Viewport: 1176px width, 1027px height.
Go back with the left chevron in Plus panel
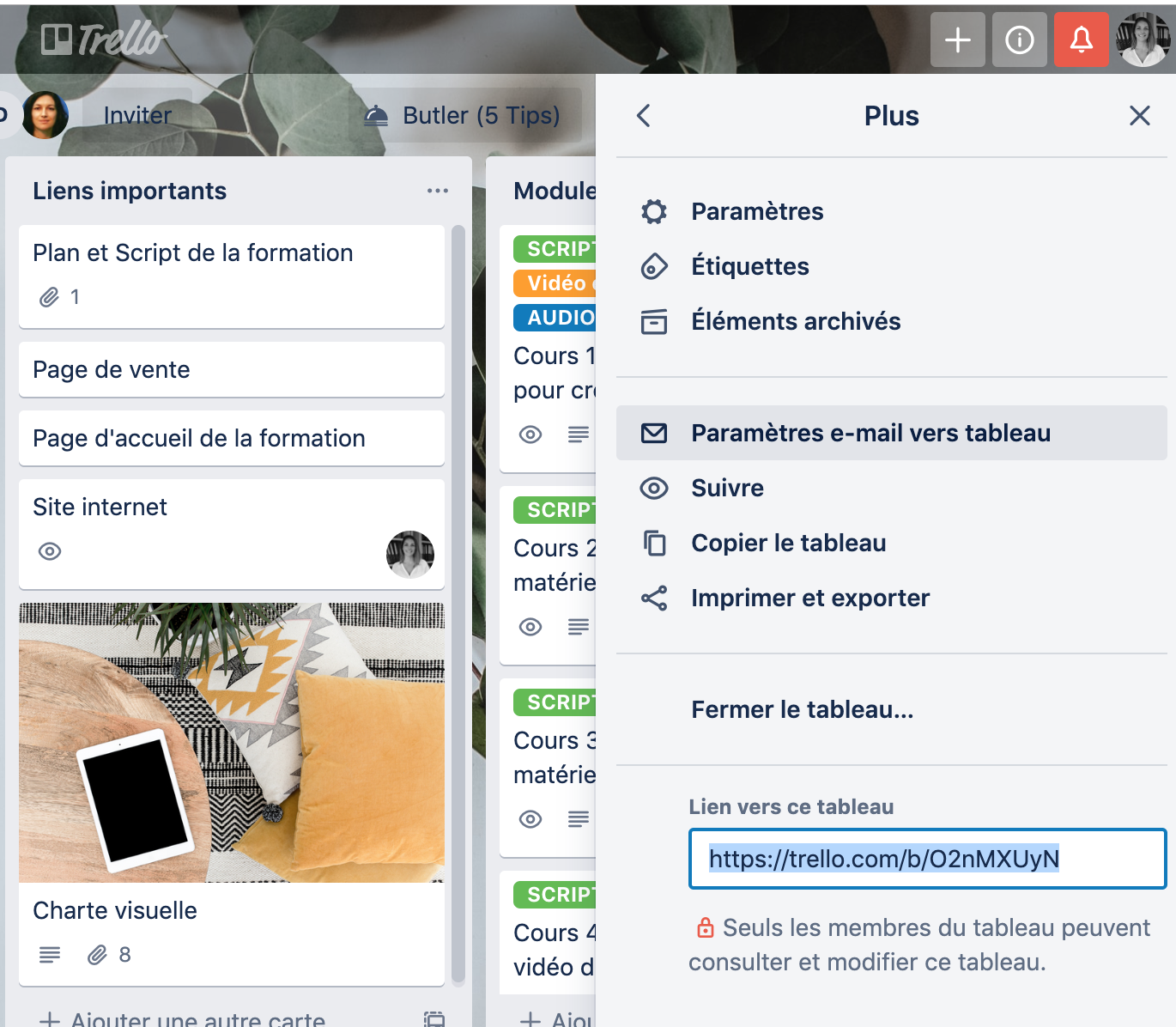pyautogui.click(x=644, y=116)
